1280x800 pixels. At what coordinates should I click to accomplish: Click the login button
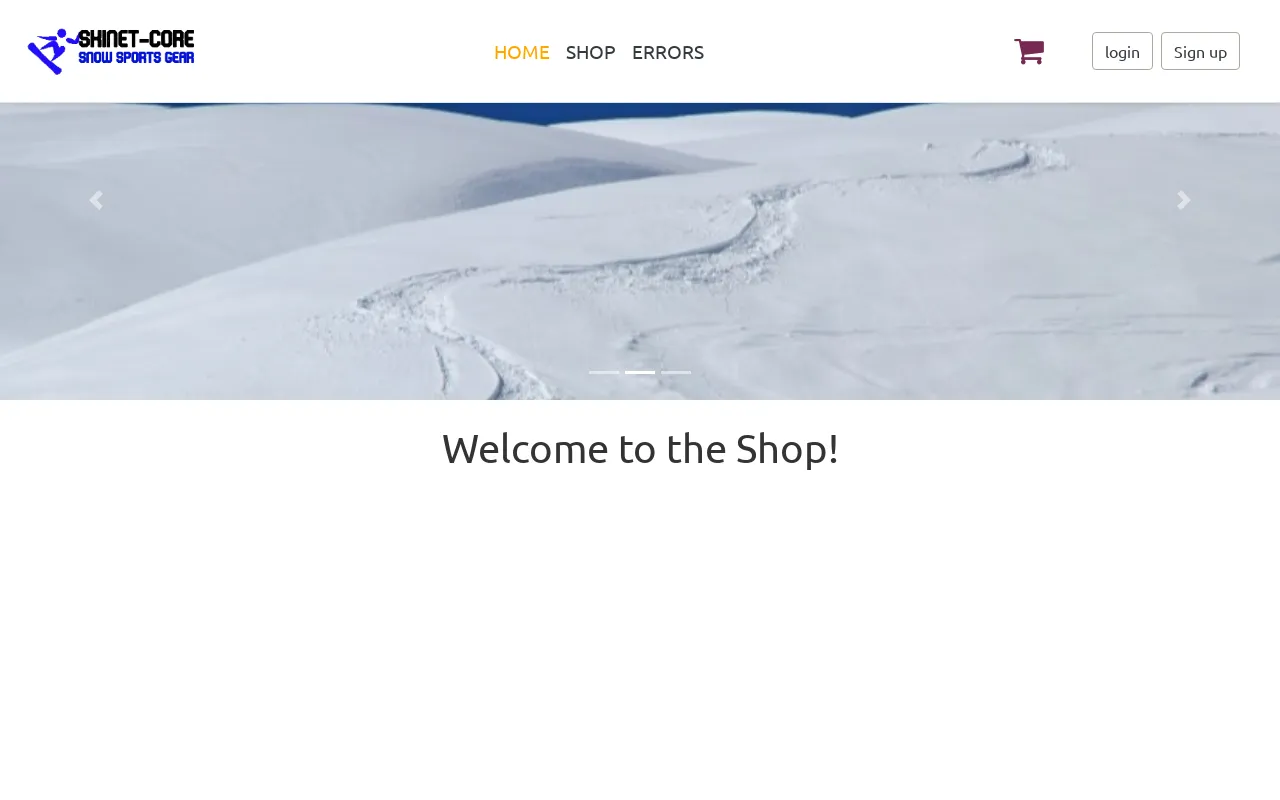pos(1122,51)
